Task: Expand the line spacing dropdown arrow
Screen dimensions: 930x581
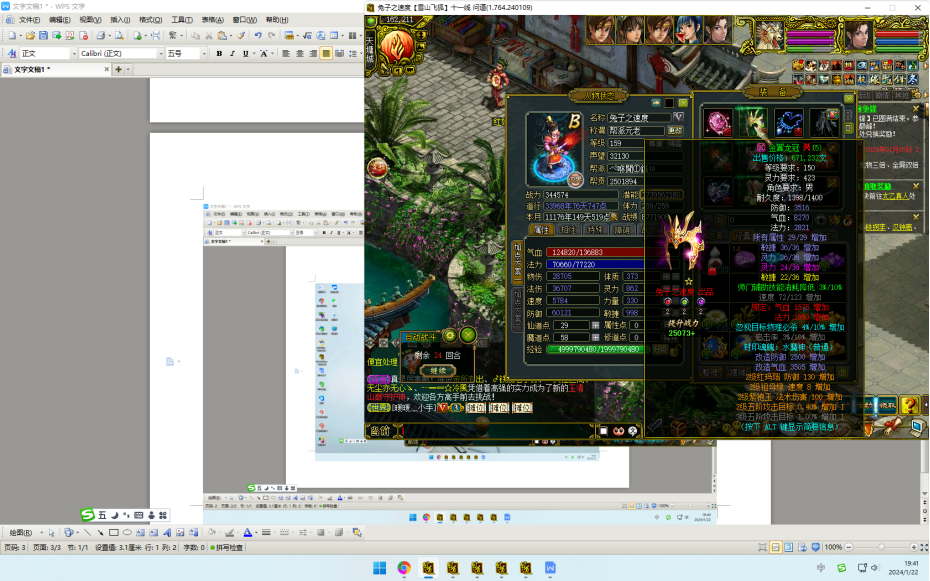Action: 360,53
